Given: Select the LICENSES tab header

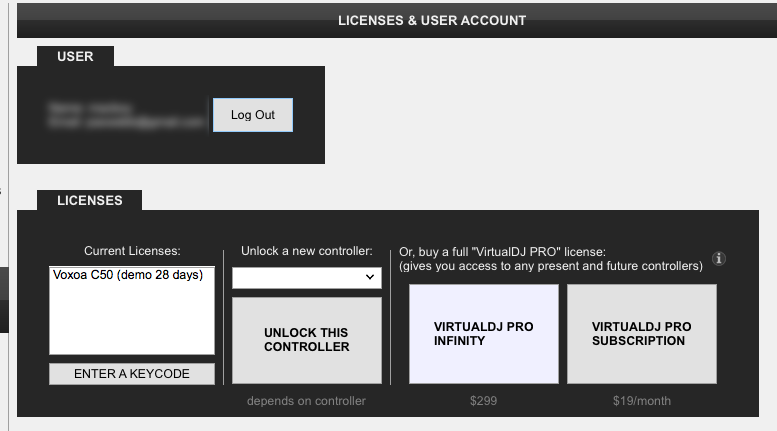Looking at the screenshot, I should click(x=90, y=200).
